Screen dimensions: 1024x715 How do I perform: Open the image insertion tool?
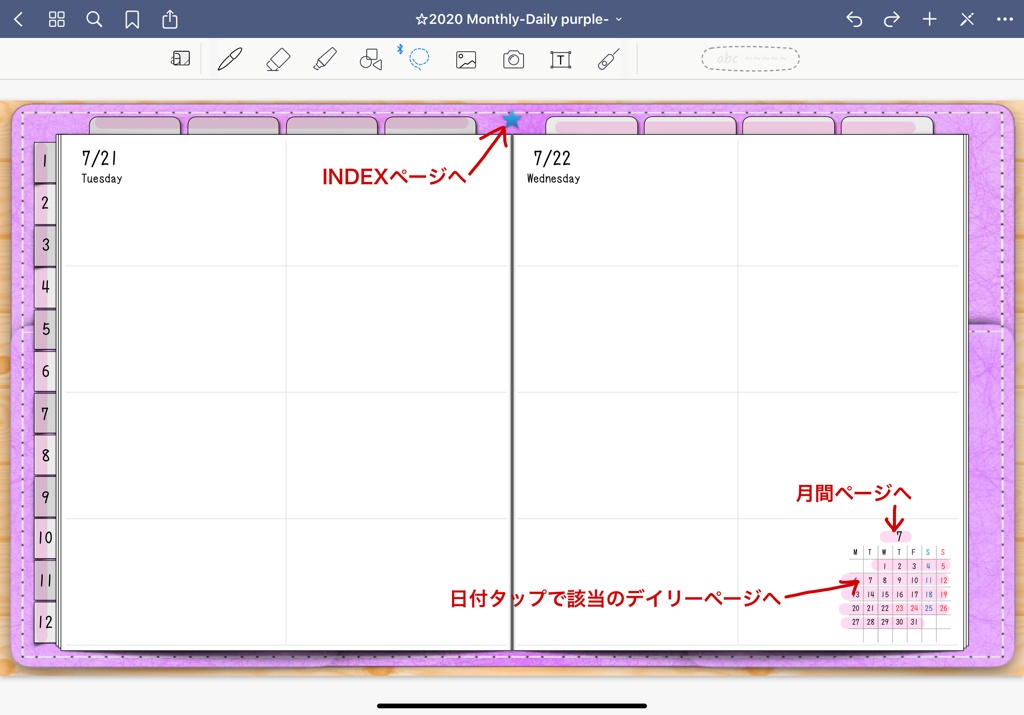(x=466, y=58)
